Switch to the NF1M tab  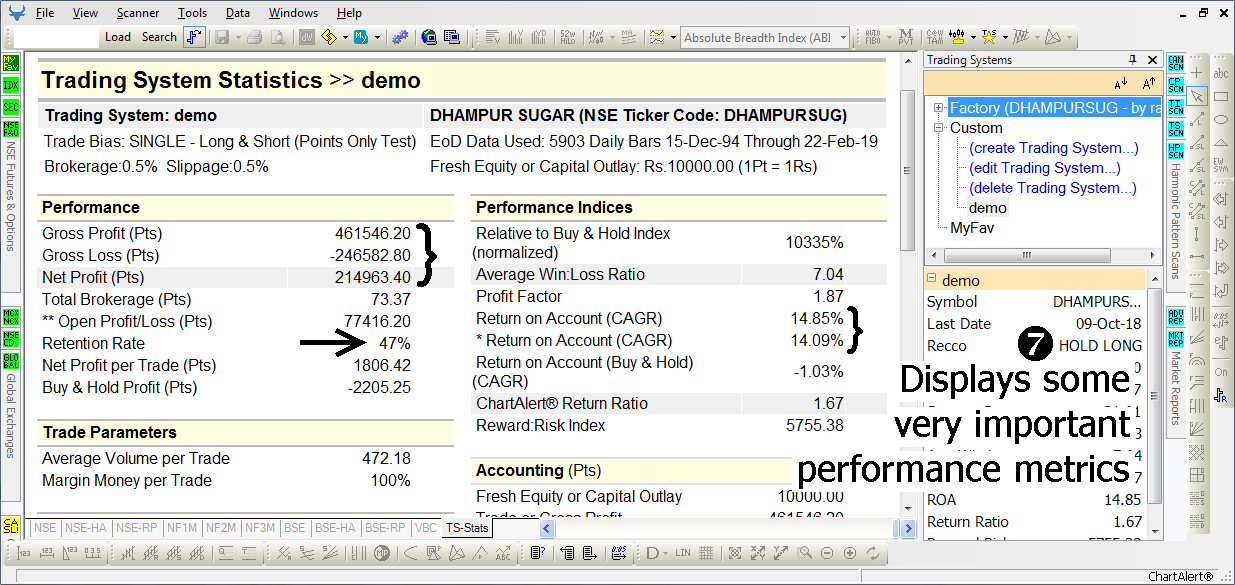[x=182, y=527]
